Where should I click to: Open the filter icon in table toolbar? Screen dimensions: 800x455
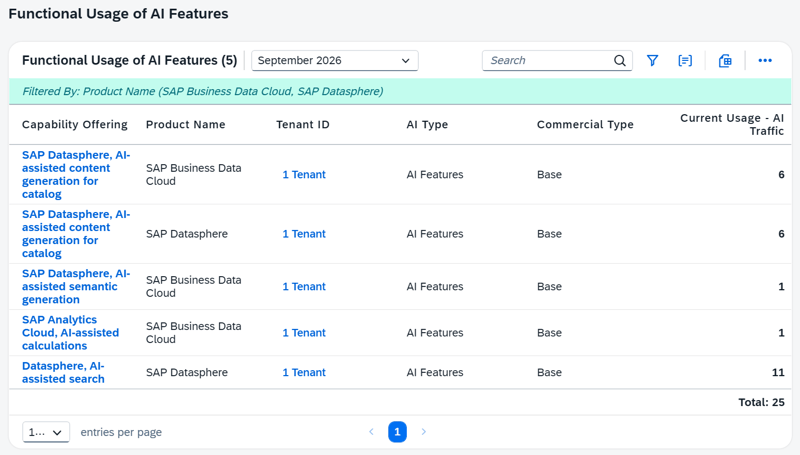point(652,61)
